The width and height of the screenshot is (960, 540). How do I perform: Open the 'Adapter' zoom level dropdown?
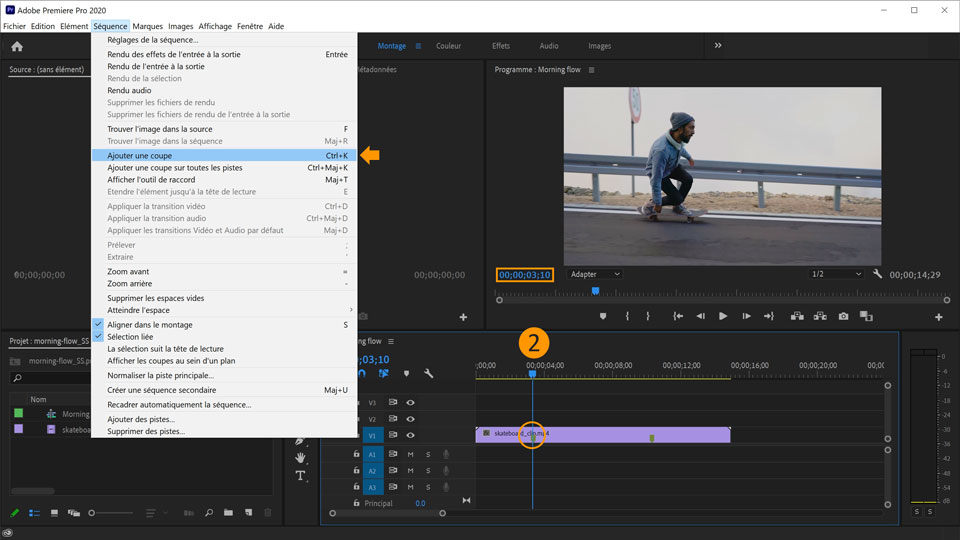click(594, 274)
